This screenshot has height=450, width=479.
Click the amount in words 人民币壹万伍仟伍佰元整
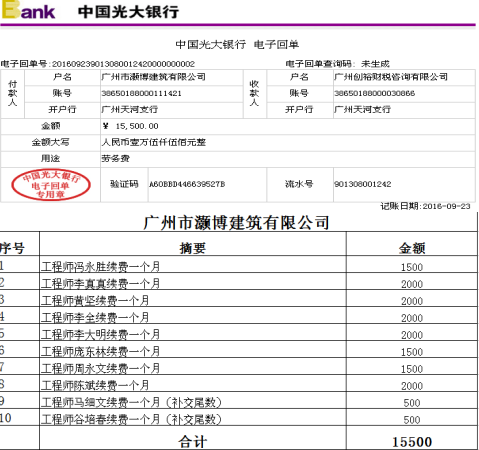point(154,142)
